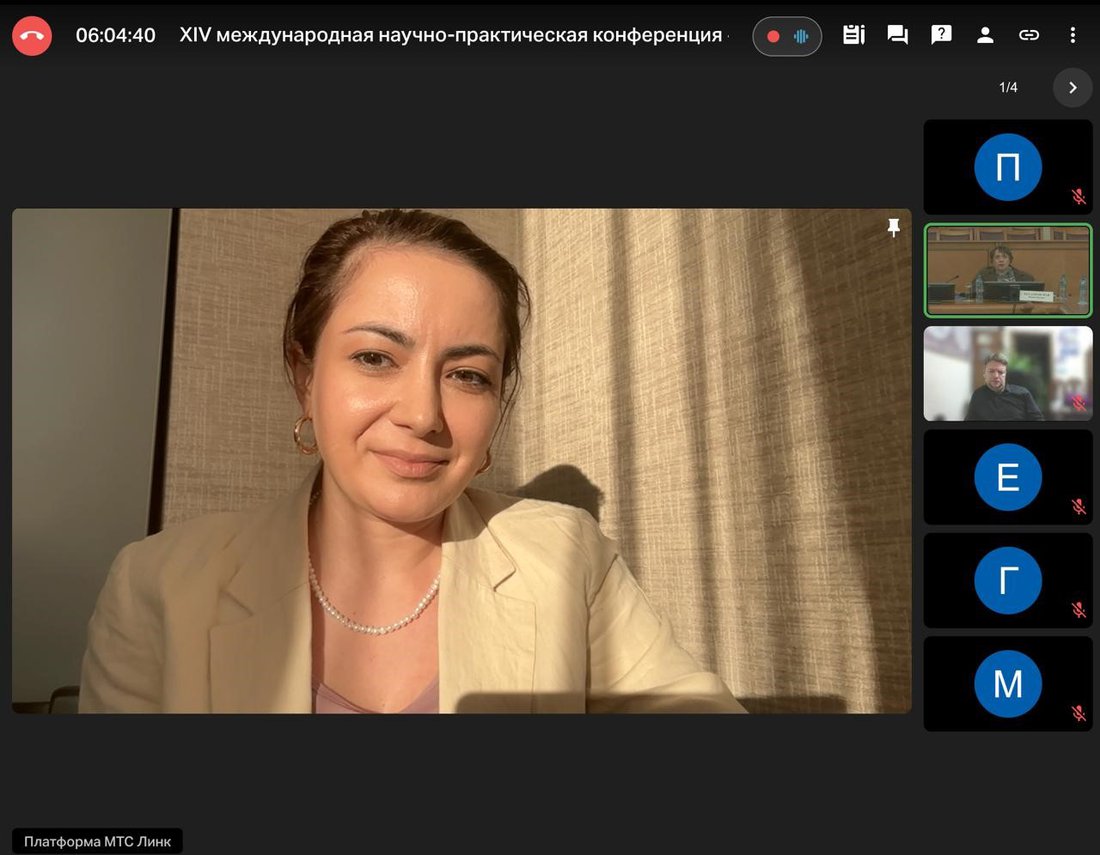Click the Платформа МТС Линк label

(98, 841)
